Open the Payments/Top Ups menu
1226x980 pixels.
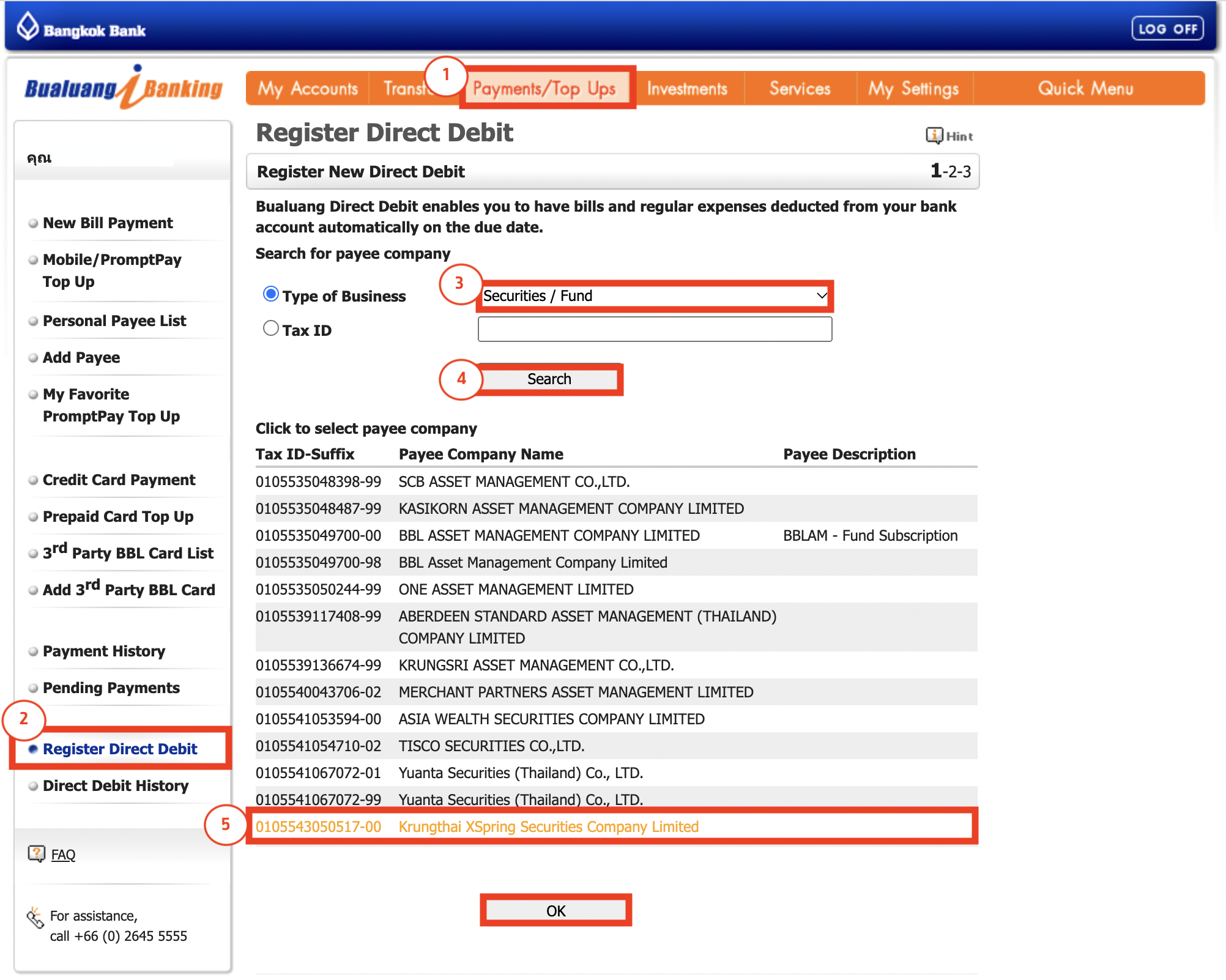coord(544,89)
